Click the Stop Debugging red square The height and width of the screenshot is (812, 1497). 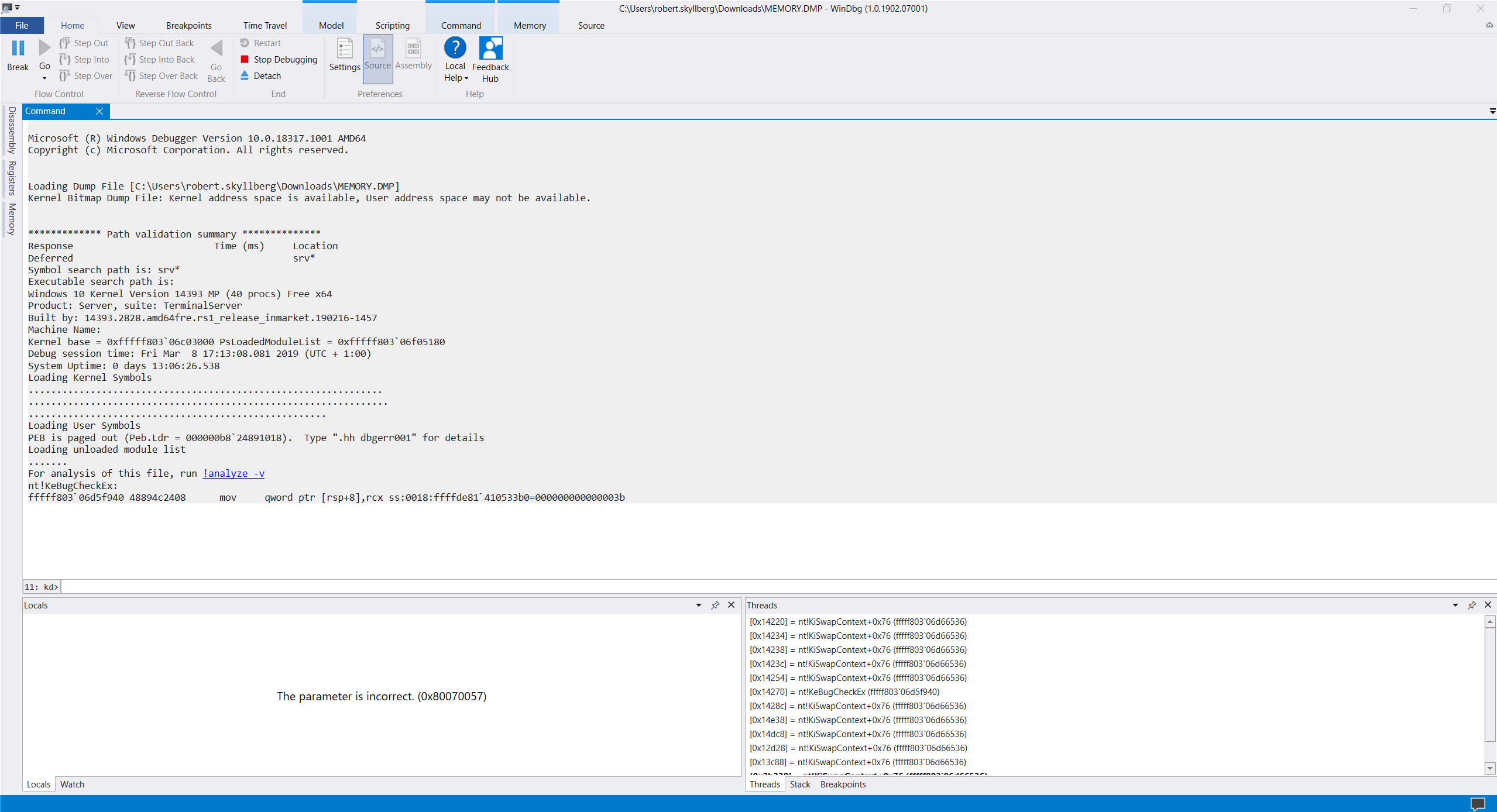[245, 59]
